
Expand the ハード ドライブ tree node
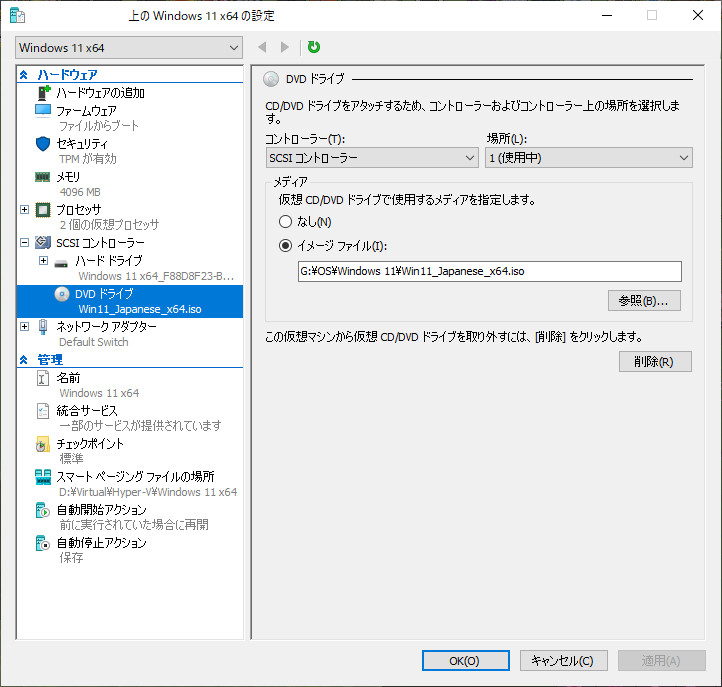pos(43,261)
